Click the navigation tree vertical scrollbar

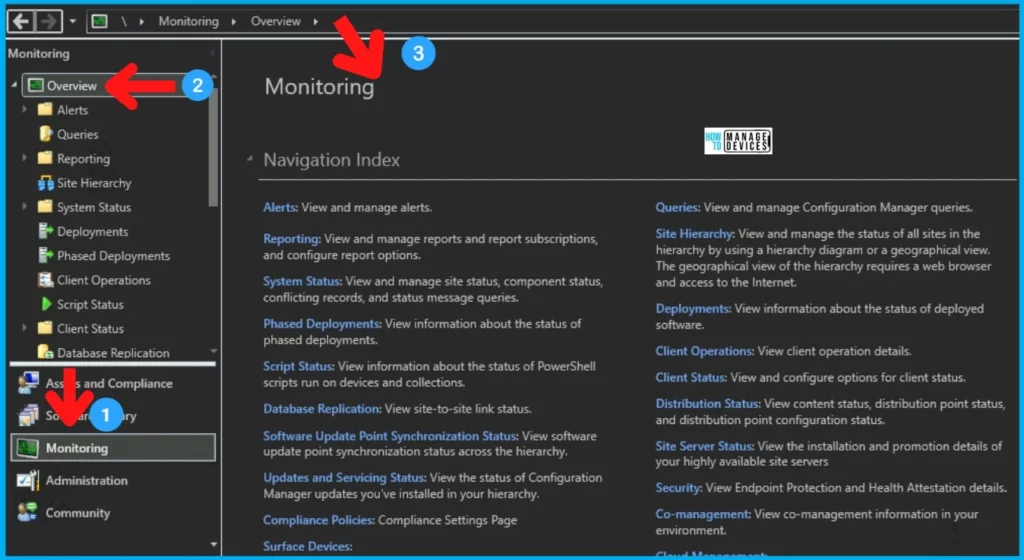coord(212,150)
